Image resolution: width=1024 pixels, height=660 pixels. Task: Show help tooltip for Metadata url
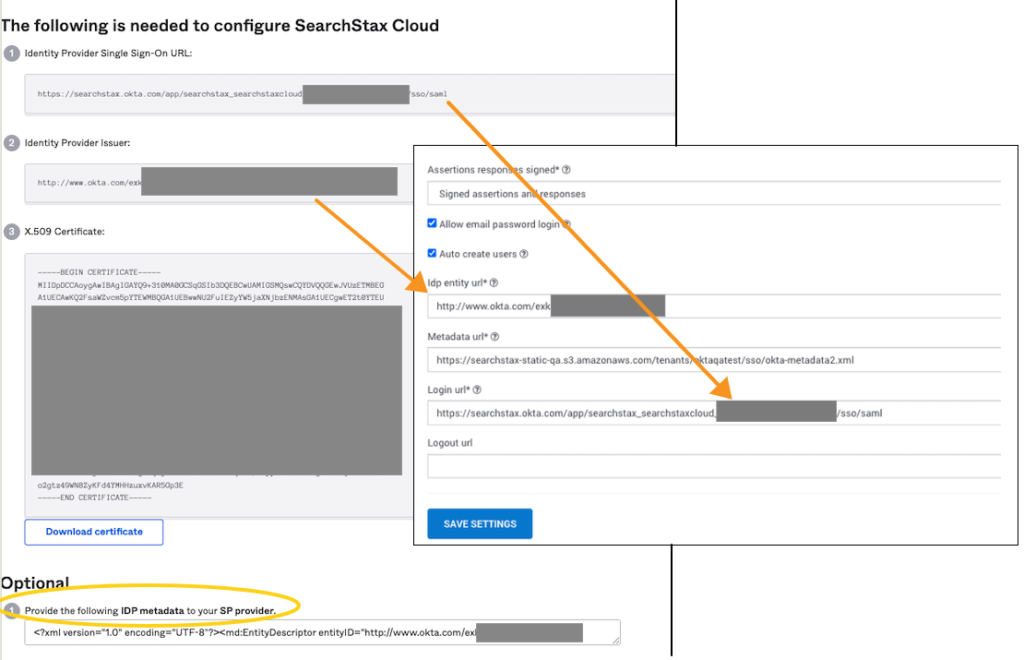pyautogui.click(x=494, y=337)
